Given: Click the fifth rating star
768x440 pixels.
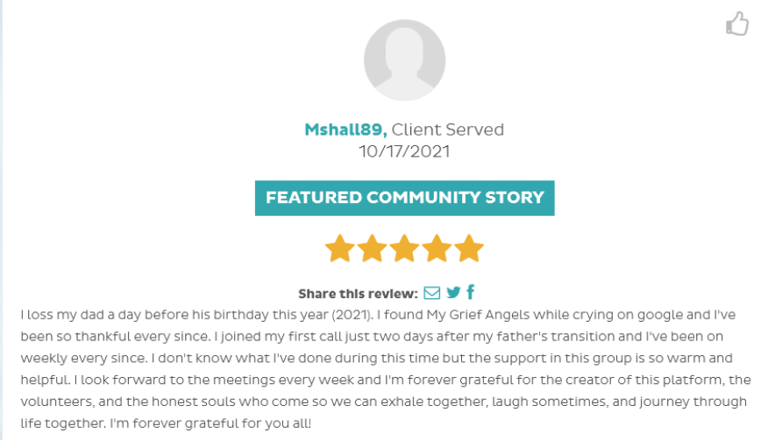Looking at the screenshot, I should (x=468, y=248).
